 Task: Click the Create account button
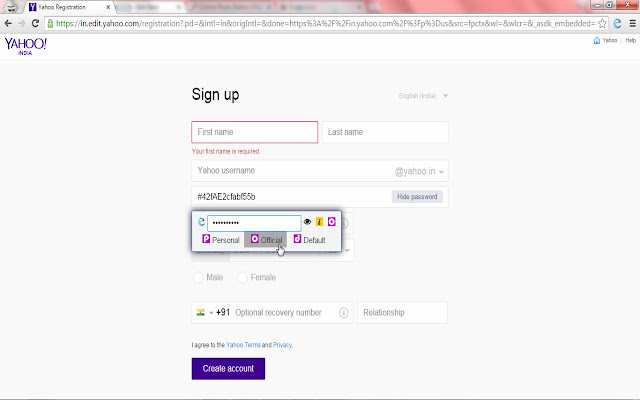[228, 369]
